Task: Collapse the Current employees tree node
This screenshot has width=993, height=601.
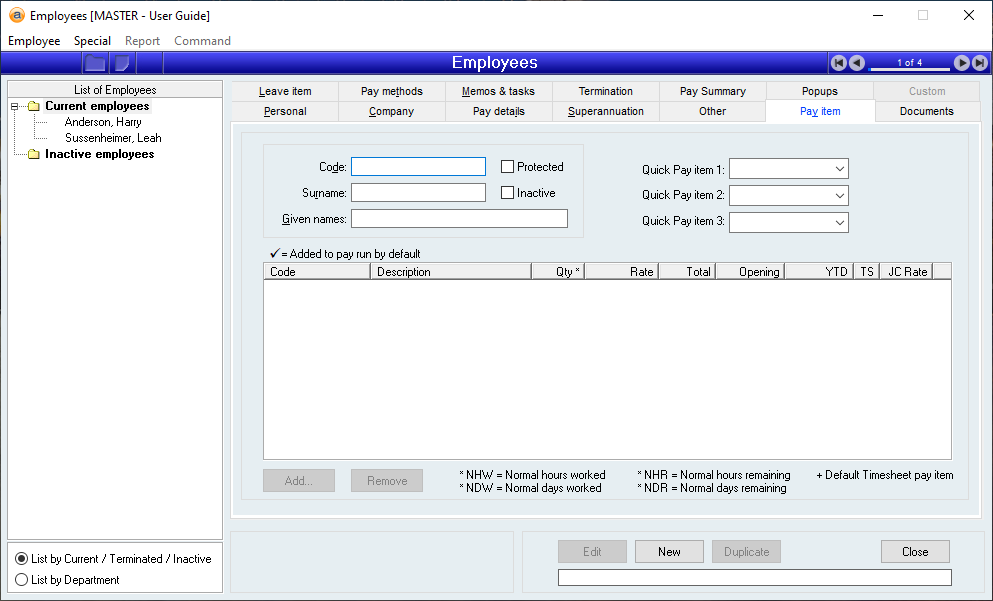Action: 15,107
